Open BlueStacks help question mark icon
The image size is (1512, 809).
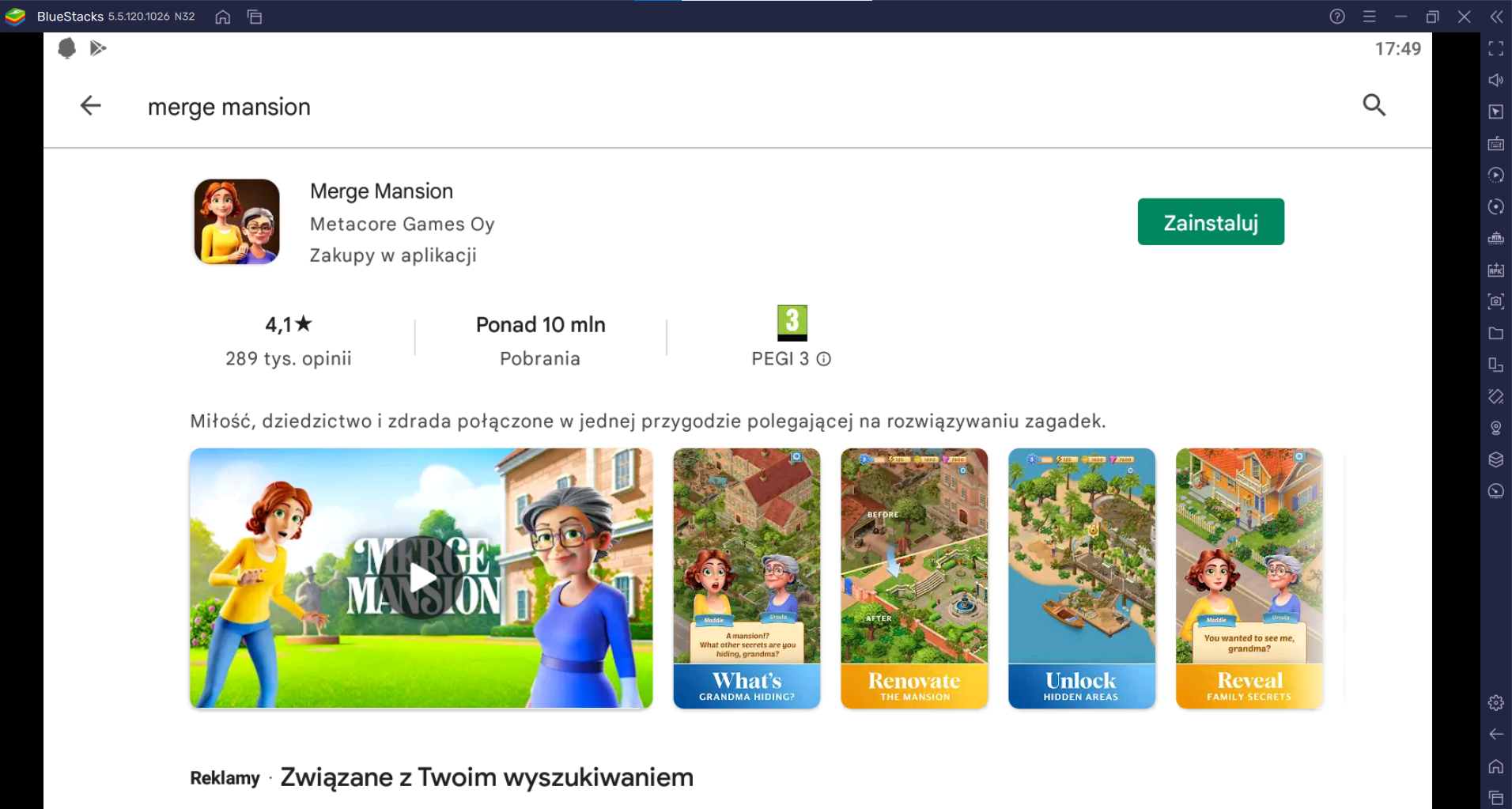[x=1337, y=17]
